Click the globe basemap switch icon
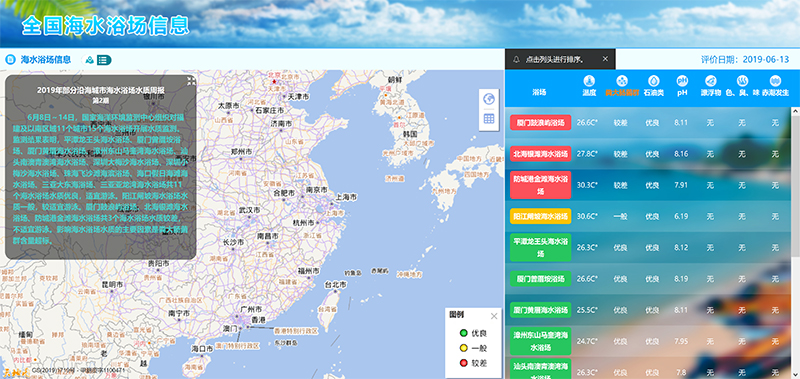The image size is (800, 379). [x=489, y=98]
